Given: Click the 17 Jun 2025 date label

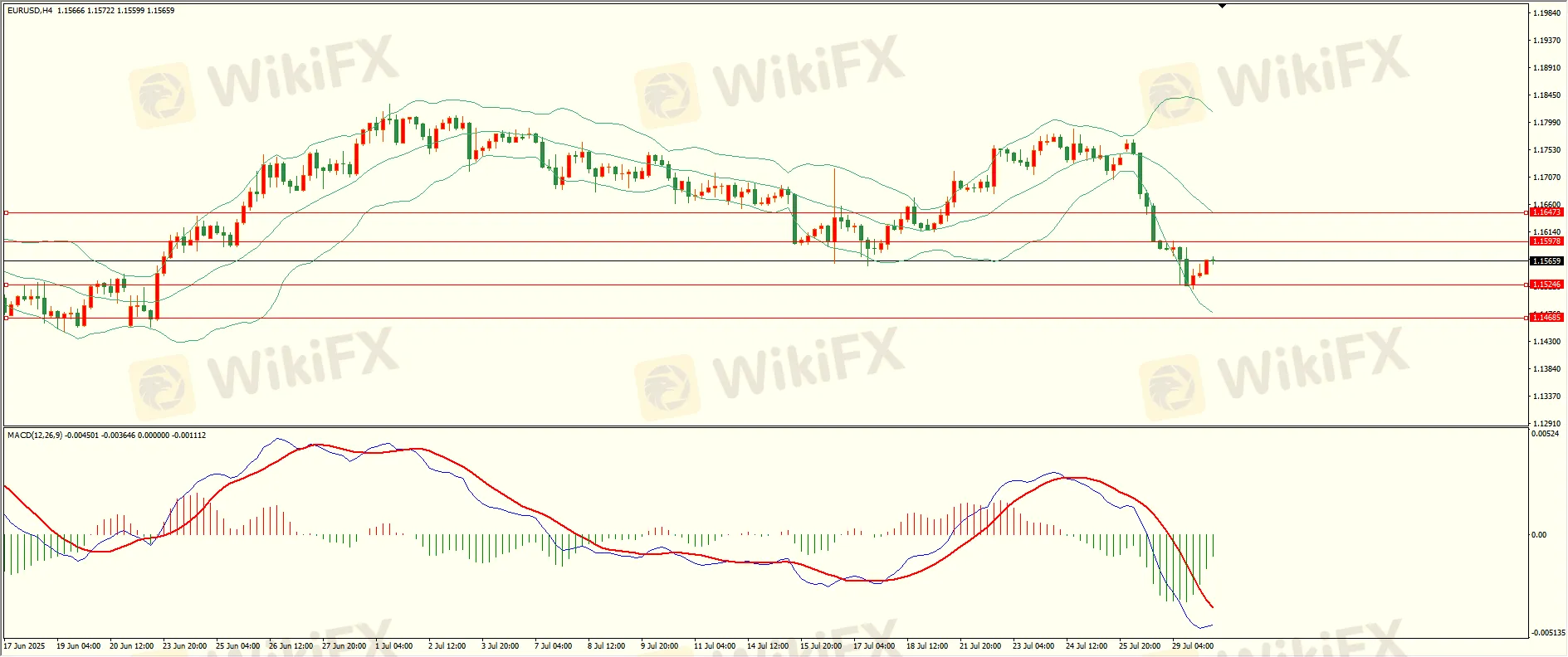Looking at the screenshot, I should click(x=25, y=646).
